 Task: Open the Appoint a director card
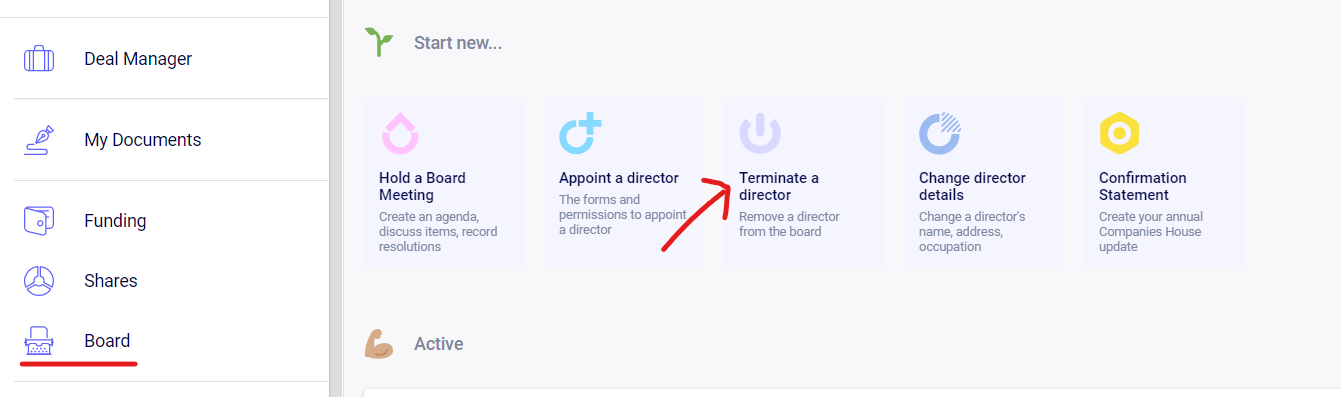(624, 182)
